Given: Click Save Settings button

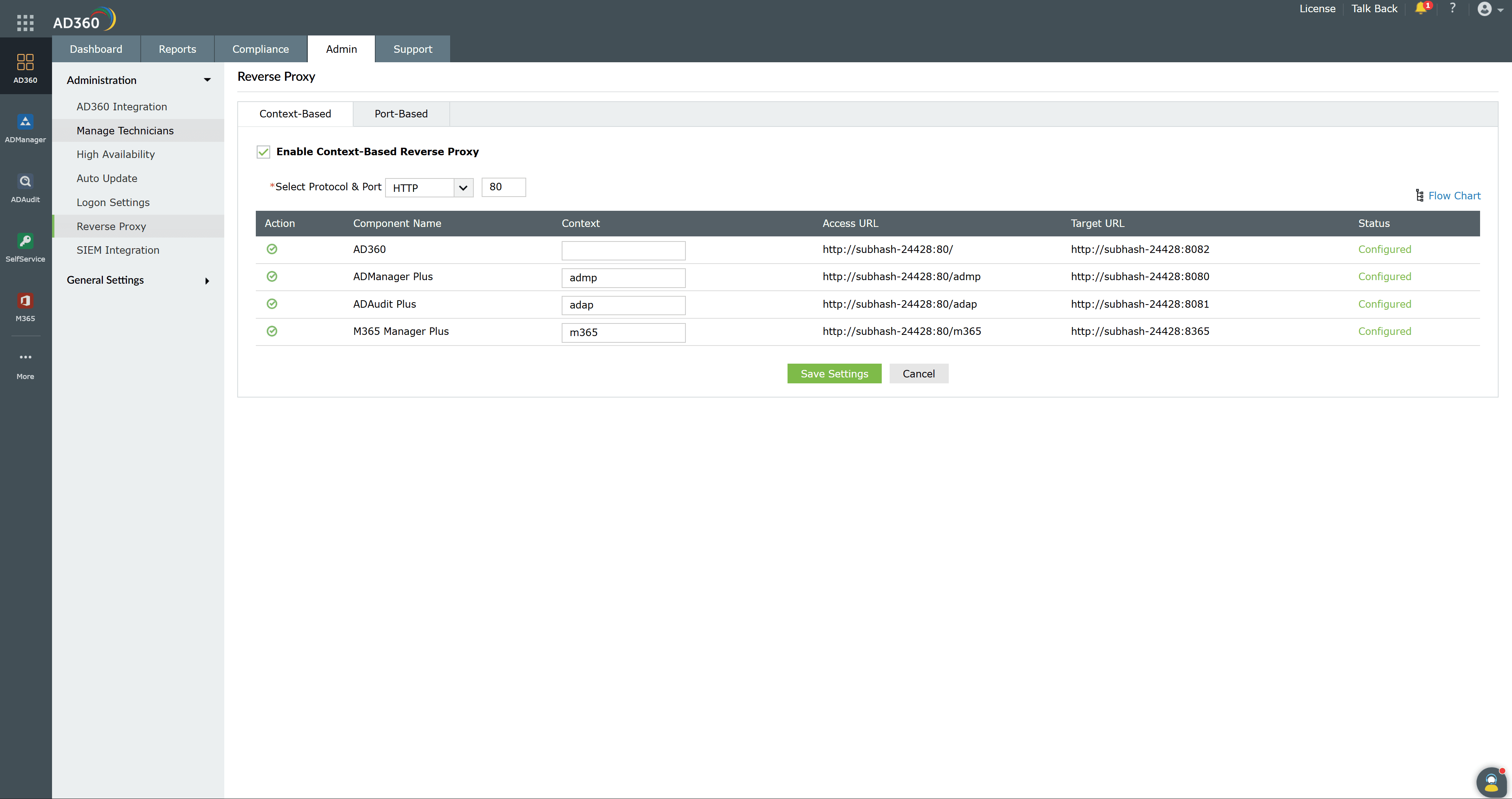Looking at the screenshot, I should (834, 373).
